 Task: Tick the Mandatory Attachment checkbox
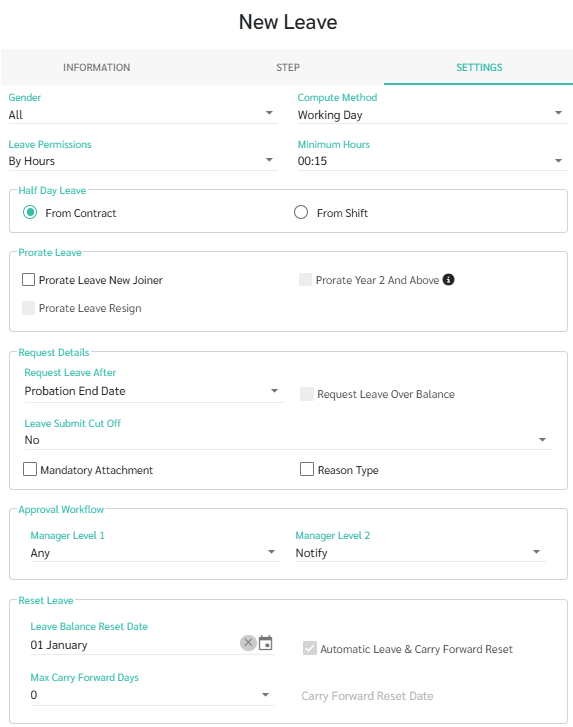point(30,469)
